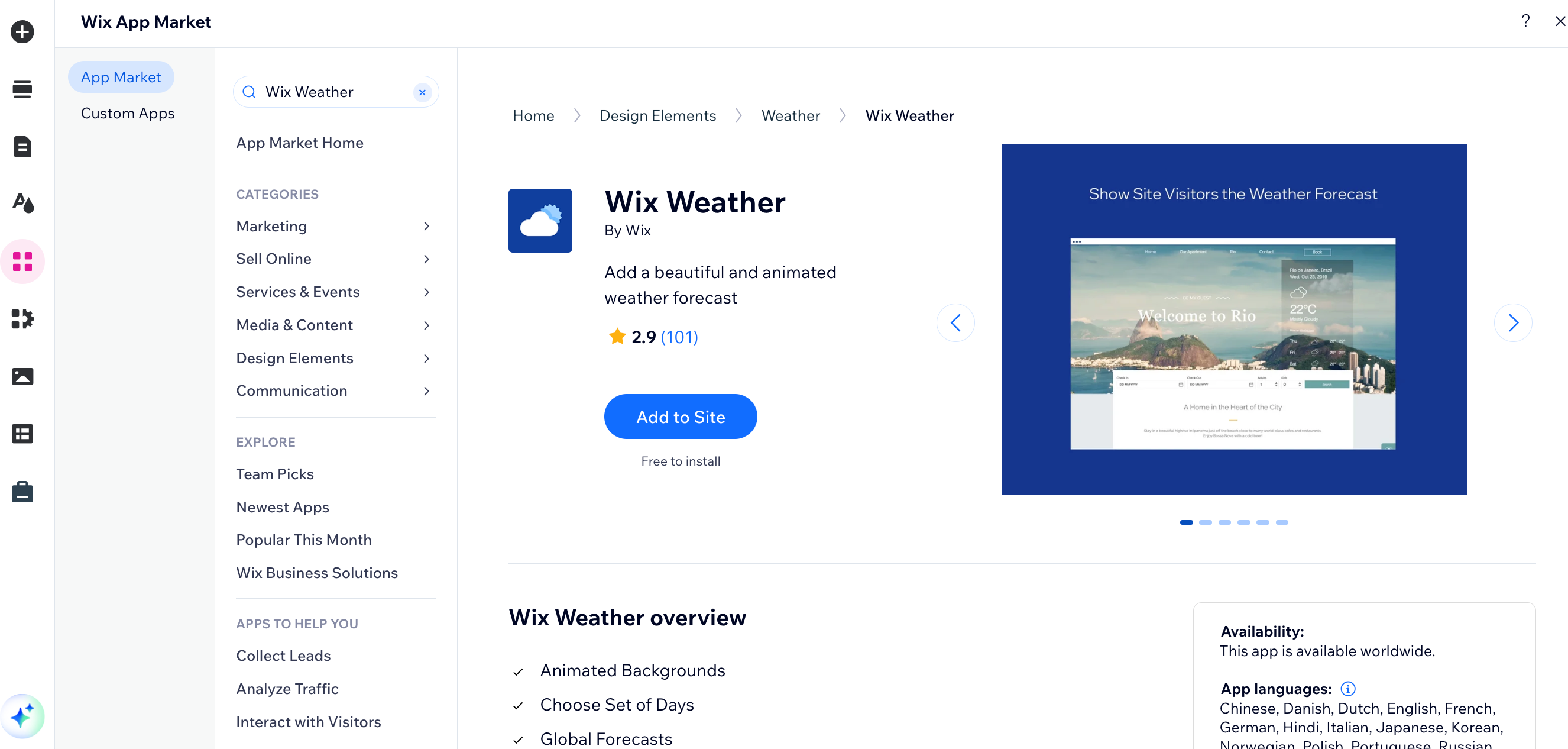
Task: Click the 101 reviews link
Action: coord(678,336)
